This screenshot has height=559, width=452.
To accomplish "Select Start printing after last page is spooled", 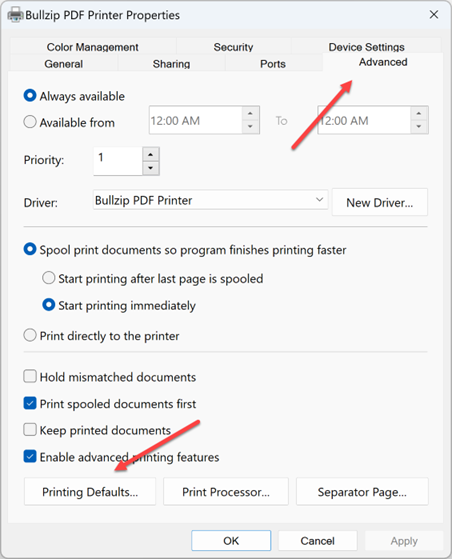I will coord(48,278).
